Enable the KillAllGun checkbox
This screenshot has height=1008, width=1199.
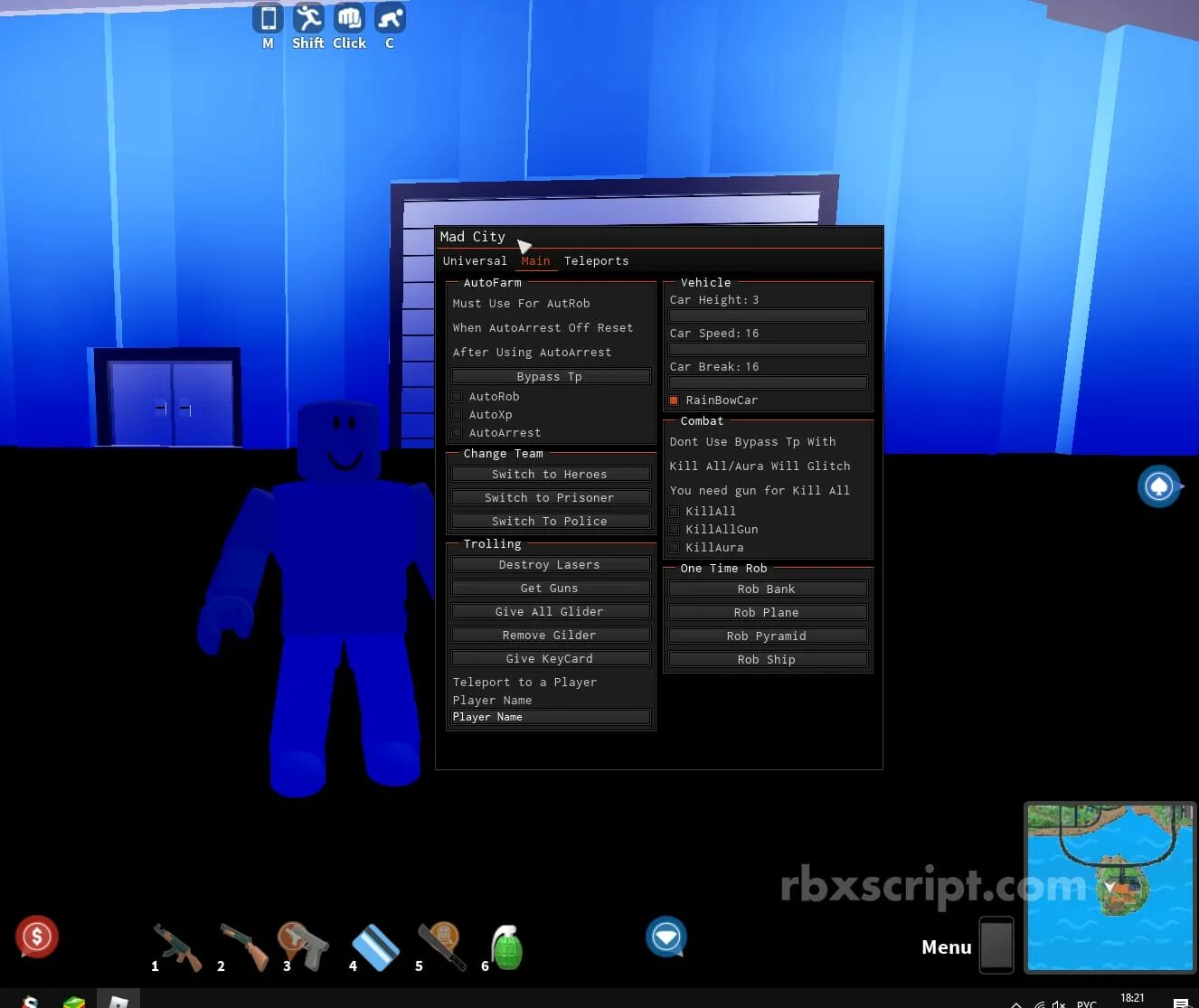point(674,530)
